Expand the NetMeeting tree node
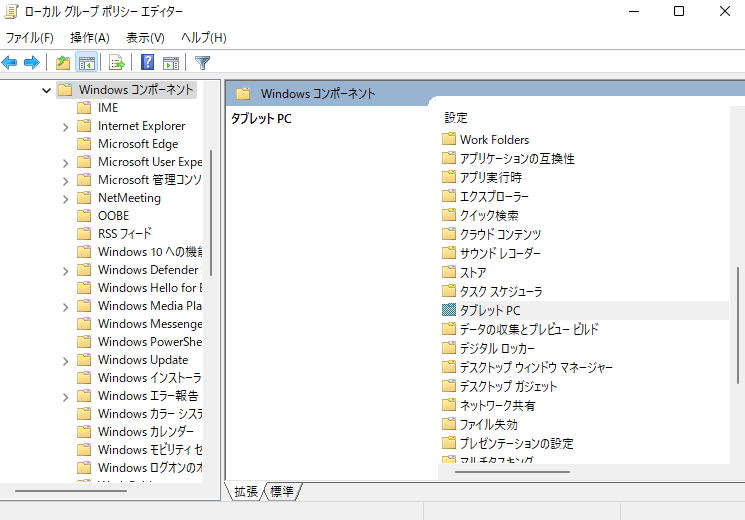The image size is (745, 520). click(66, 199)
